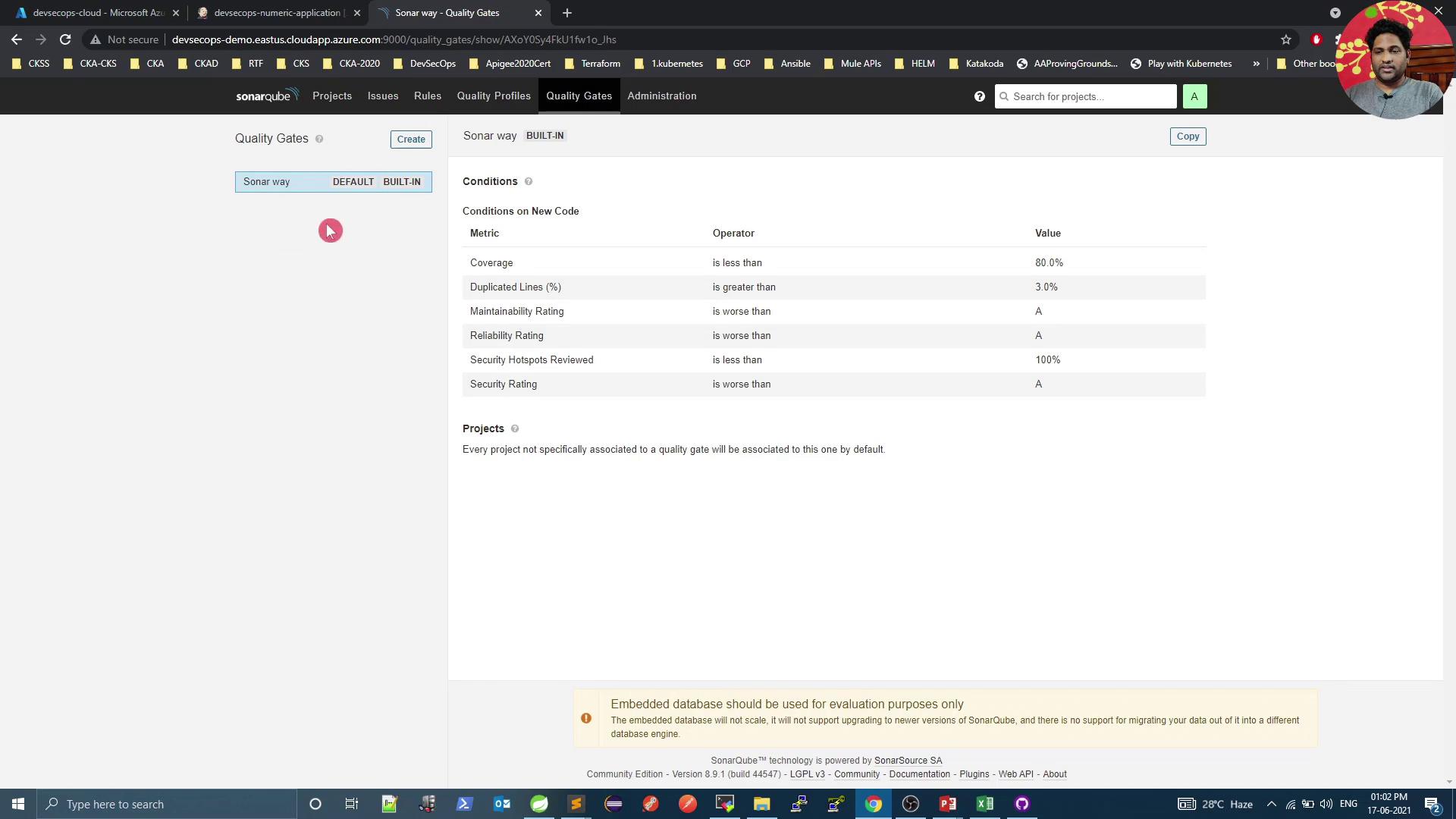Click the SonarQube logo
1456x819 pixels.
[266, 96]
